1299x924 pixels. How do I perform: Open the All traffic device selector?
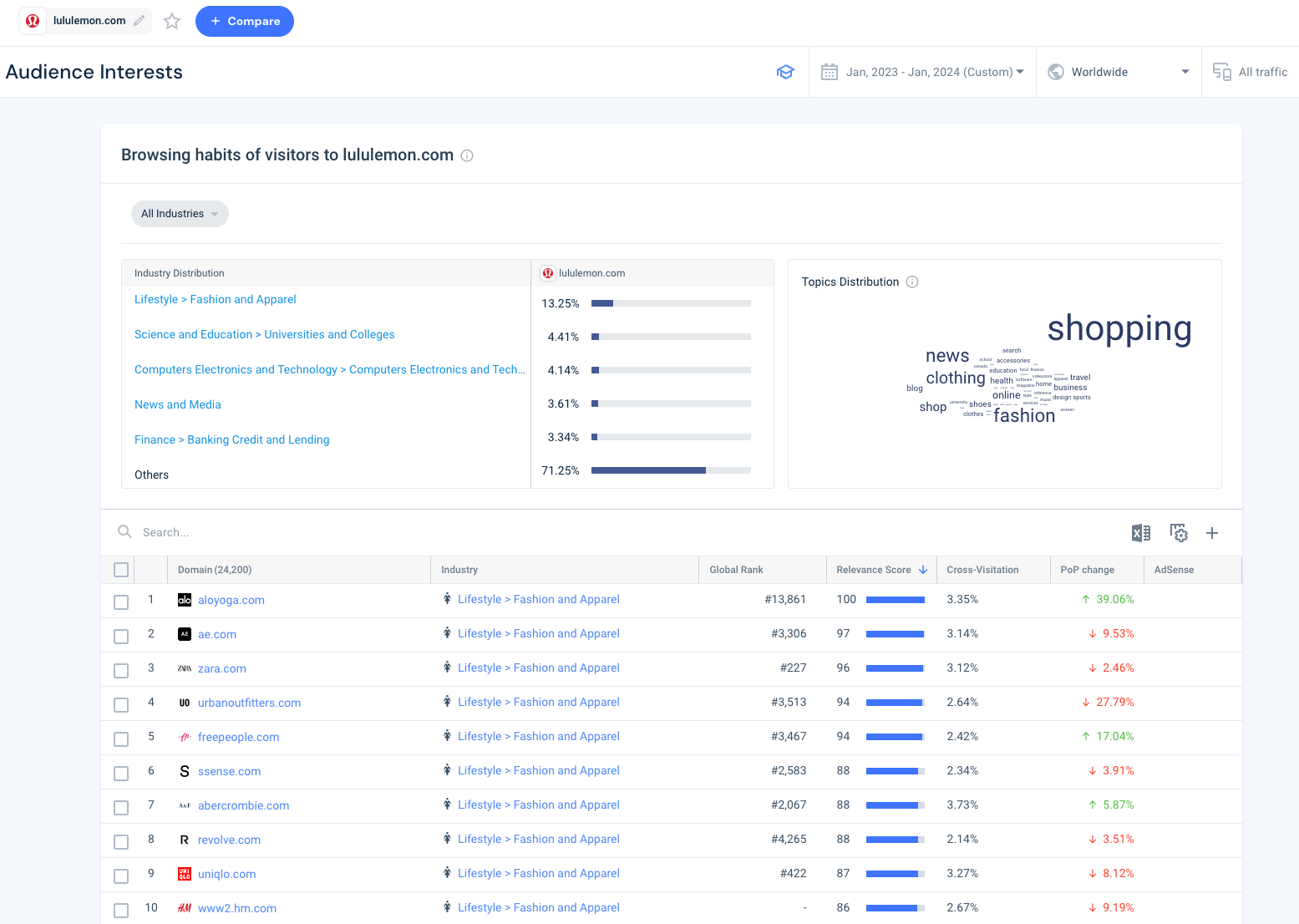(1251, 72)
